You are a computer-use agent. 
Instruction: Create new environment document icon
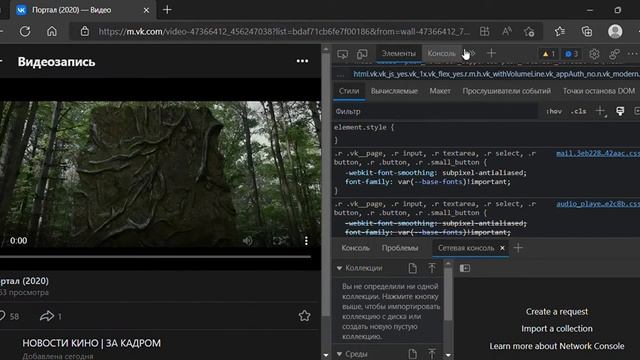click(413, 354)
